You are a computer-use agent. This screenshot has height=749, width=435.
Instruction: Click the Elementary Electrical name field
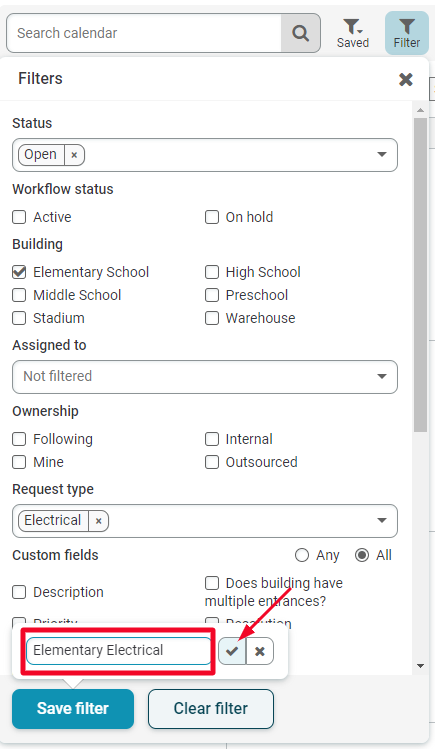click(118, 651)
